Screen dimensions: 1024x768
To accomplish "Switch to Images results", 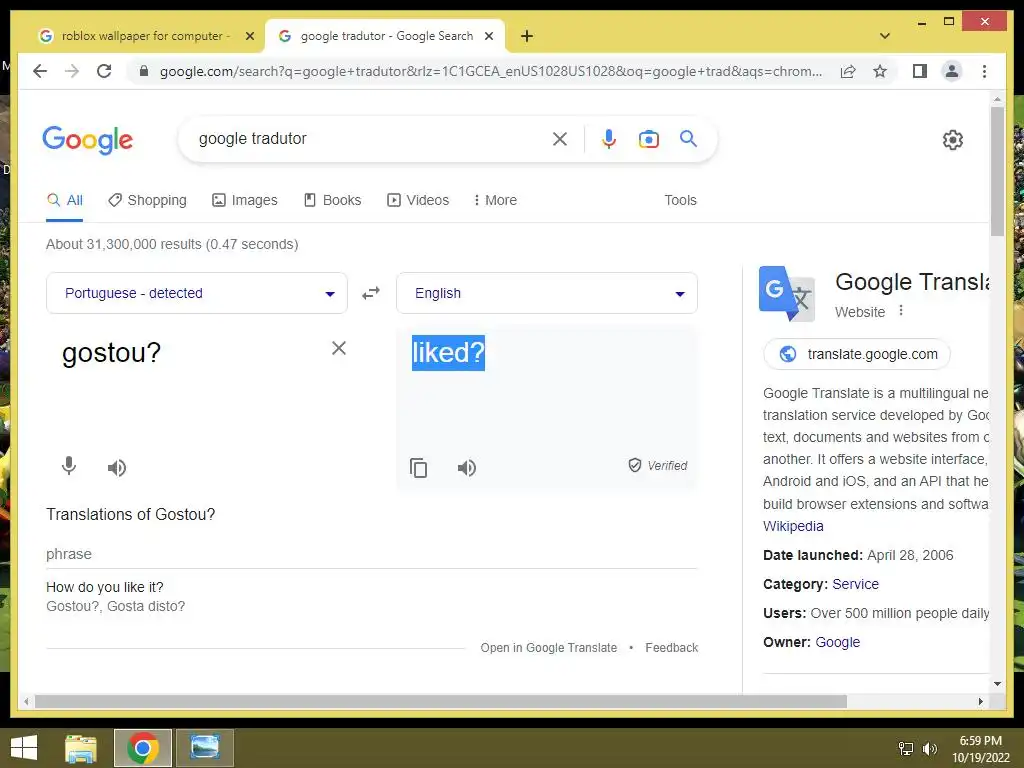I will [245, 200].
